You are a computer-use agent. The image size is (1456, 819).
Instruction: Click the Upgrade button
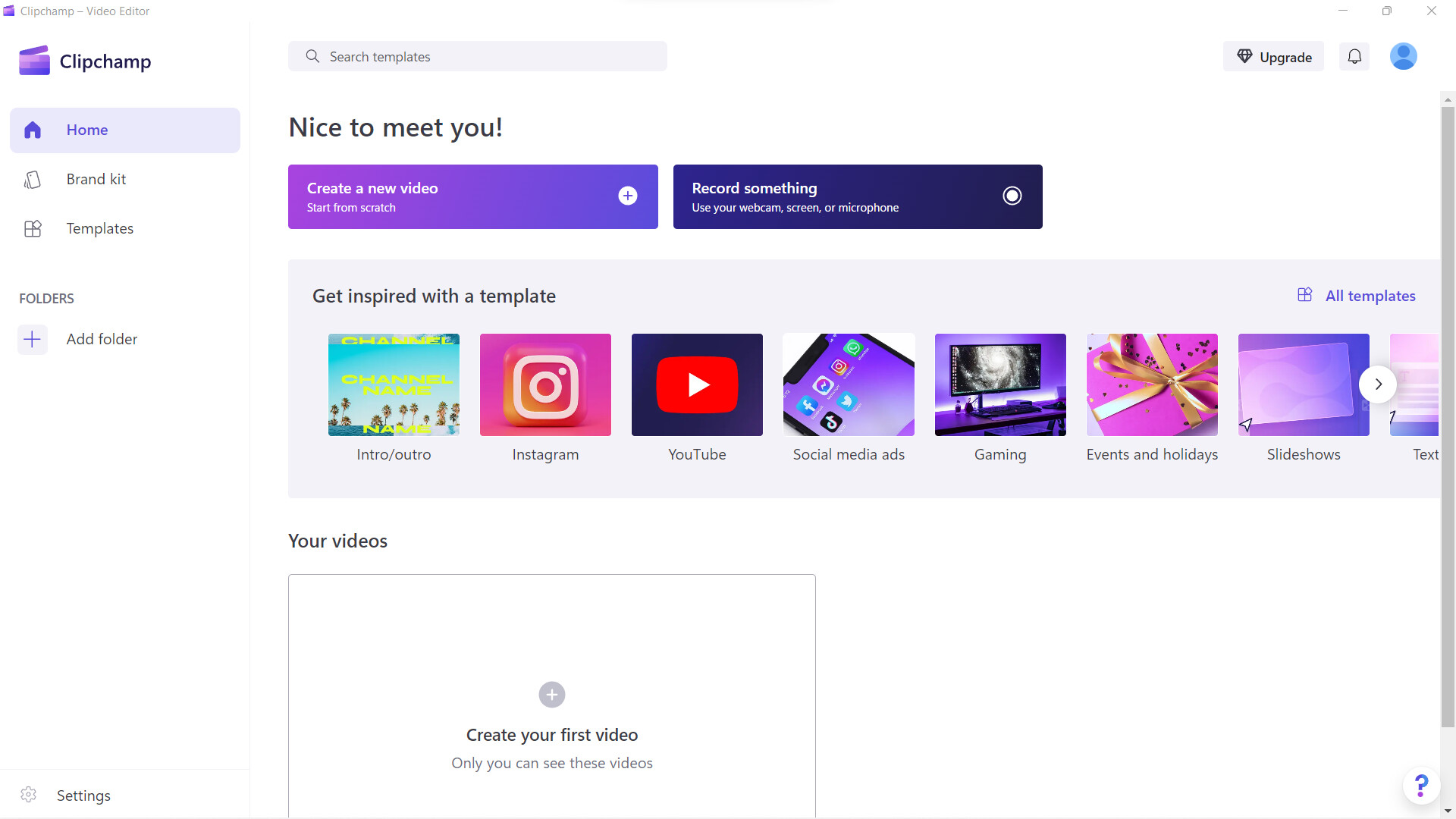pyautogui.click(x=1273, y=57)
